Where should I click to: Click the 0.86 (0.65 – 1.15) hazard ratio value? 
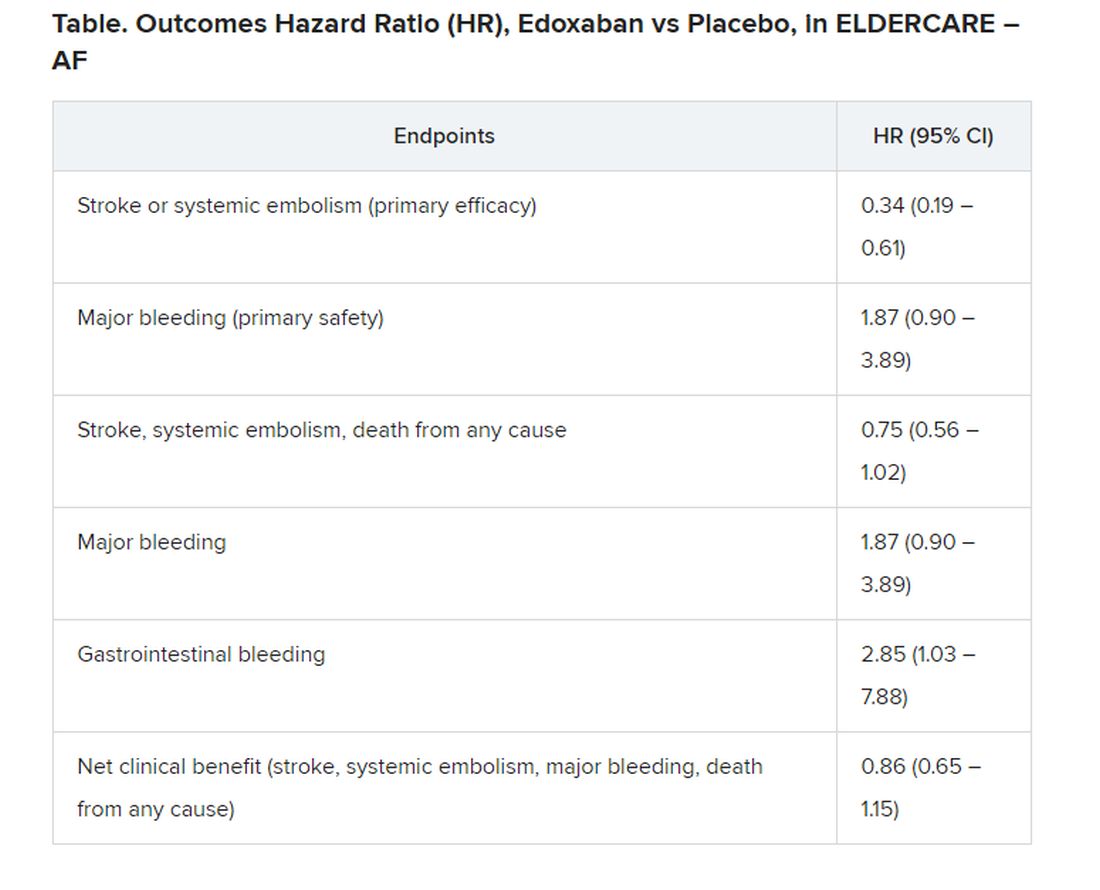(x=921, y=788)
